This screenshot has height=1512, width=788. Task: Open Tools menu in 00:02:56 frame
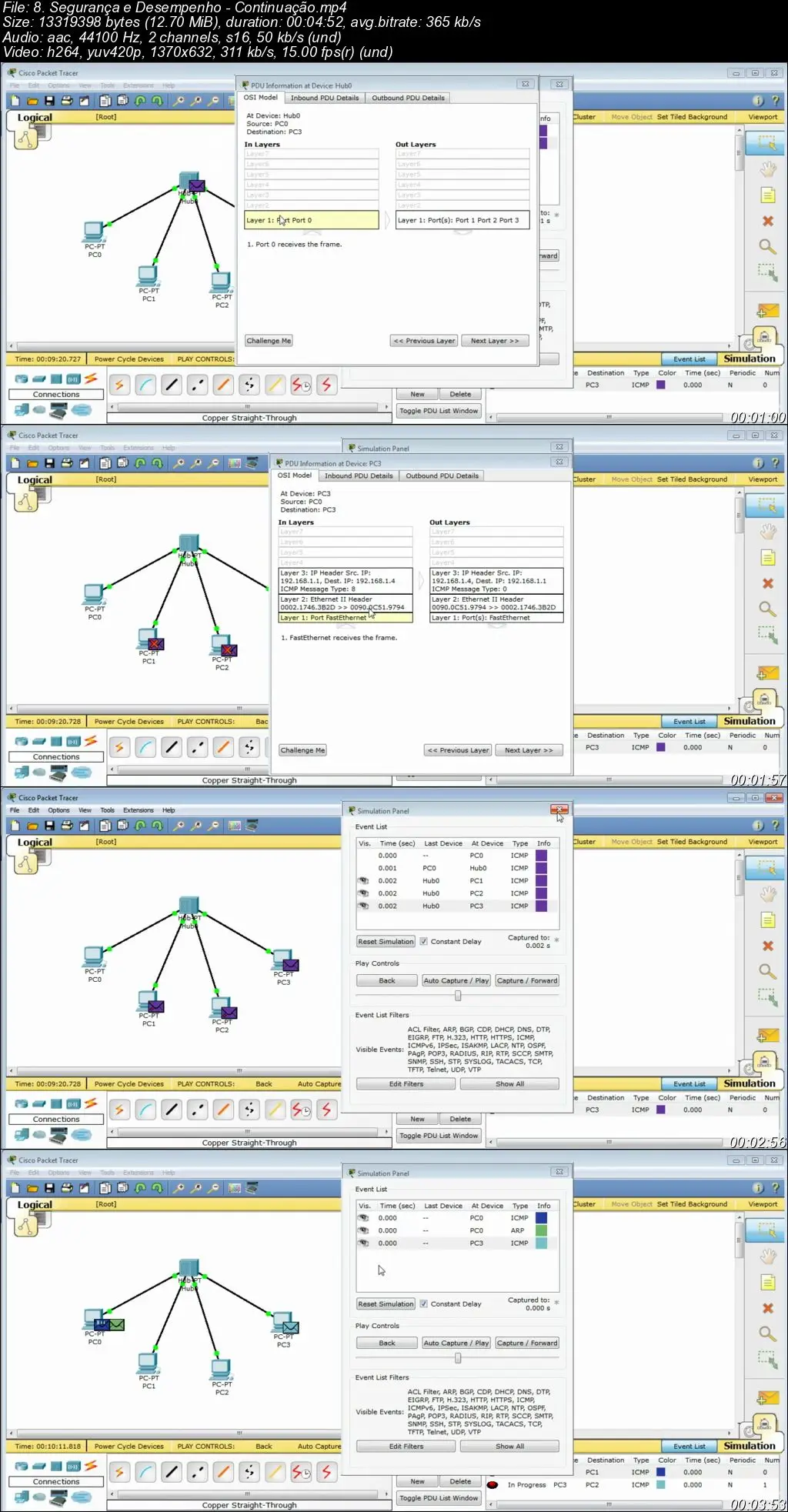tap(107, 810)
